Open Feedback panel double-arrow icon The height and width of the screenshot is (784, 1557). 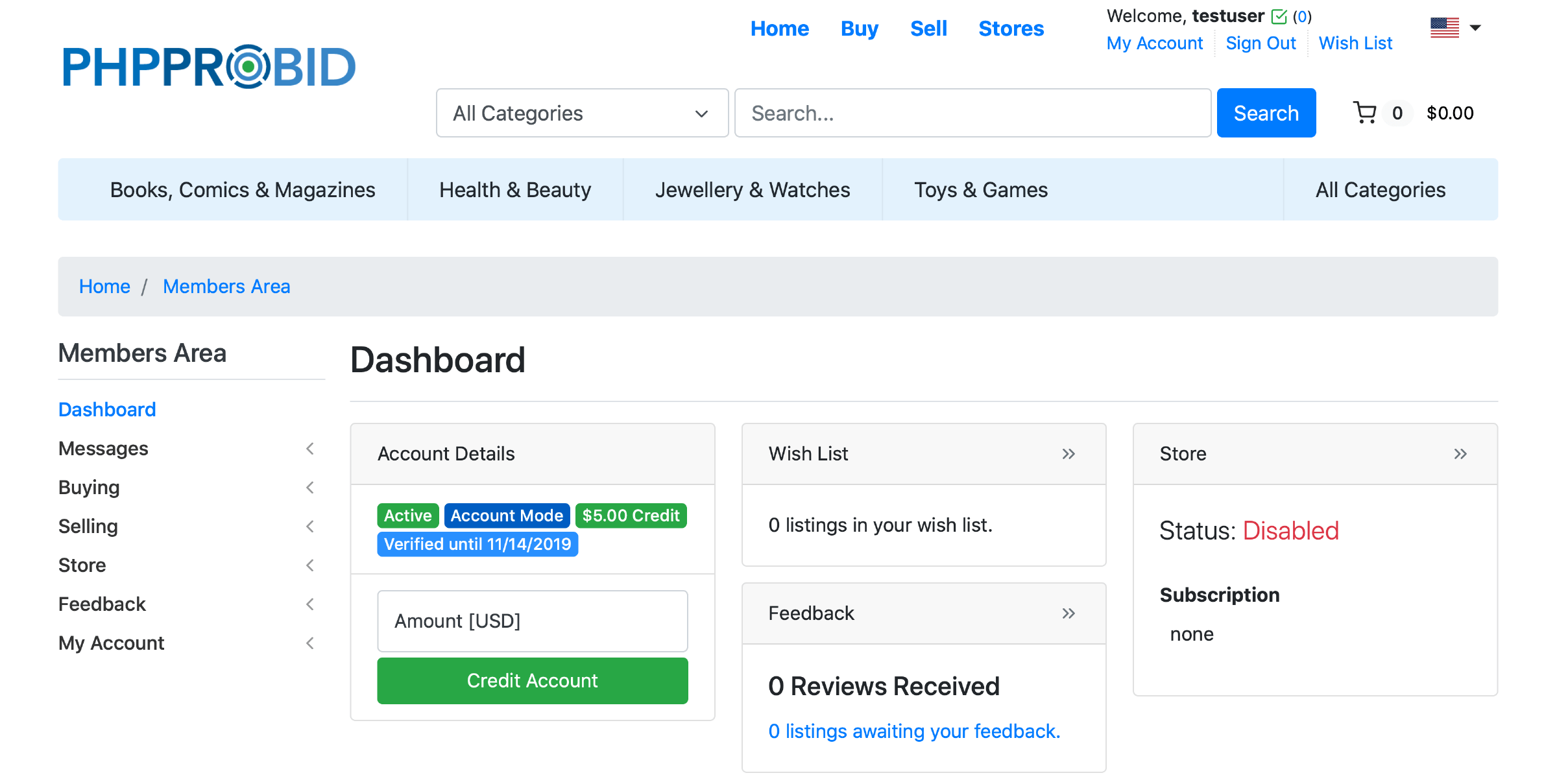1068,613
